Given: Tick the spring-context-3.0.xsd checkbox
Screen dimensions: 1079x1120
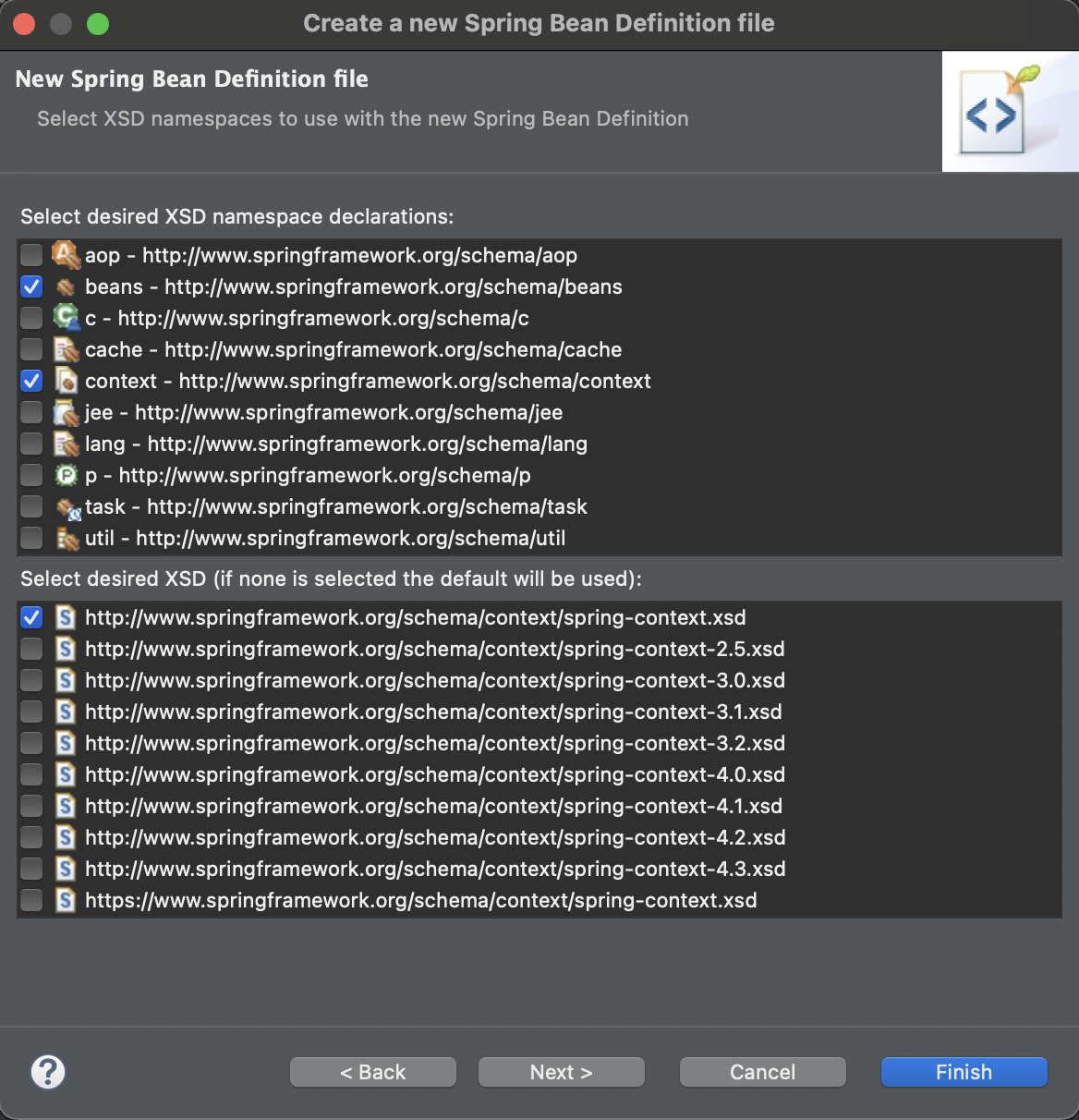Looking at the screenshot, I should pyautogui.click(x=31, y=680).
